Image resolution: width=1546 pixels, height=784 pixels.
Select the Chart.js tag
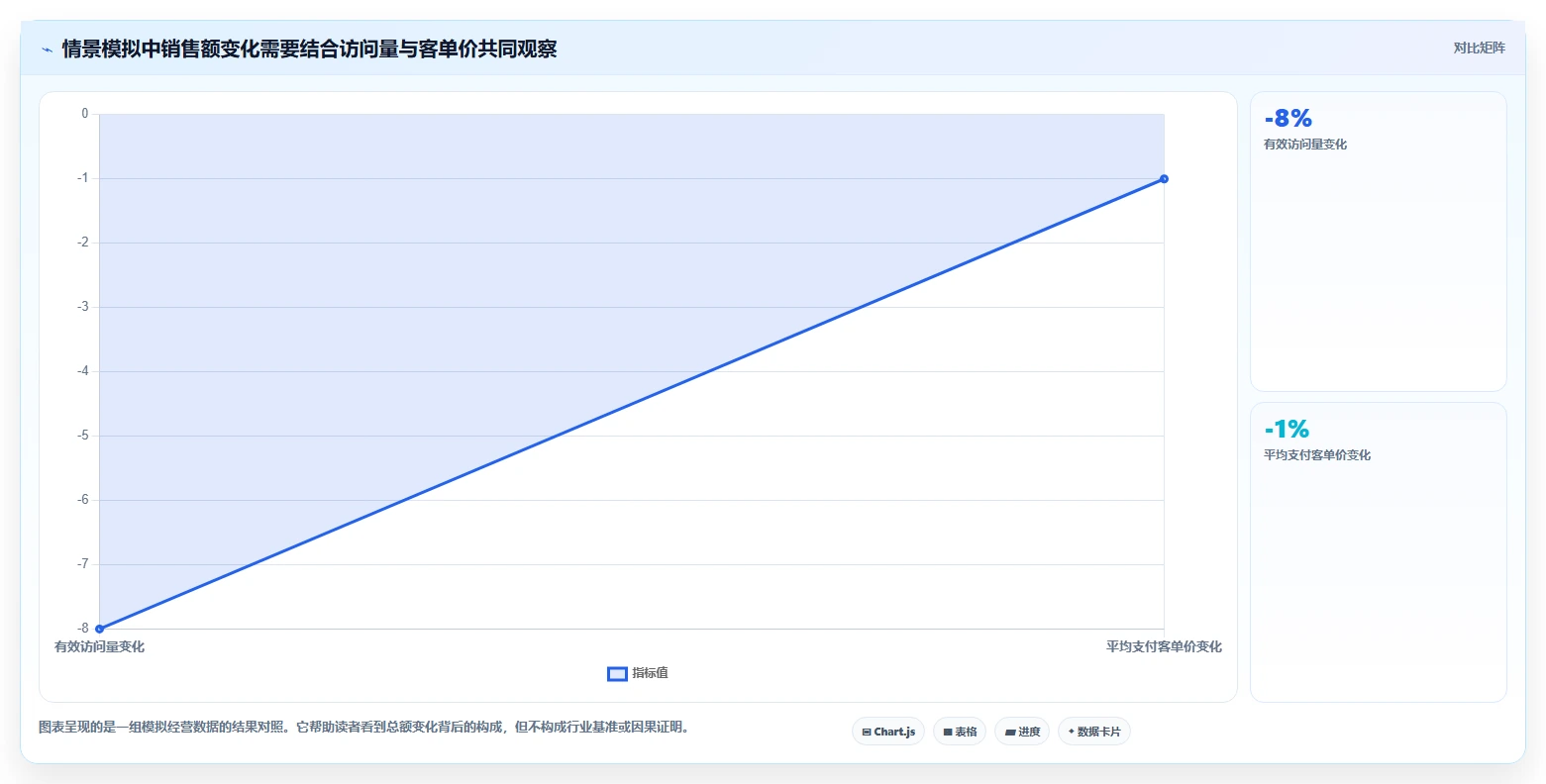point(888,732)
